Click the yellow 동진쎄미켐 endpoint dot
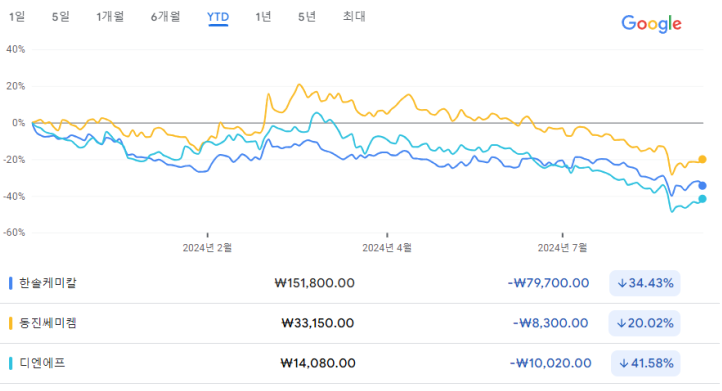This screenshot has height=391, width=722. [x=702, y=159]
